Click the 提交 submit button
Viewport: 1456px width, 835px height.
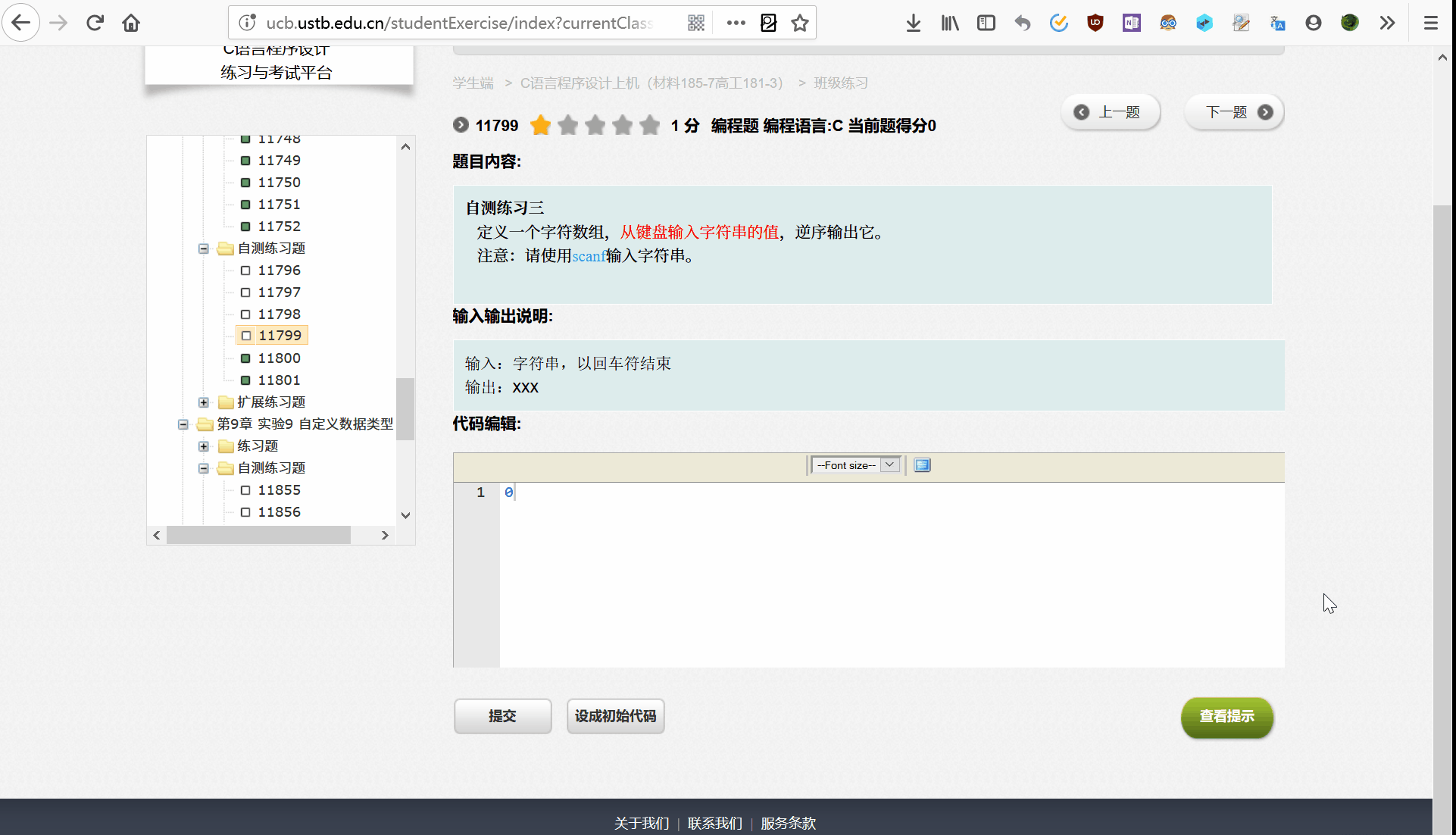(502, 716)
